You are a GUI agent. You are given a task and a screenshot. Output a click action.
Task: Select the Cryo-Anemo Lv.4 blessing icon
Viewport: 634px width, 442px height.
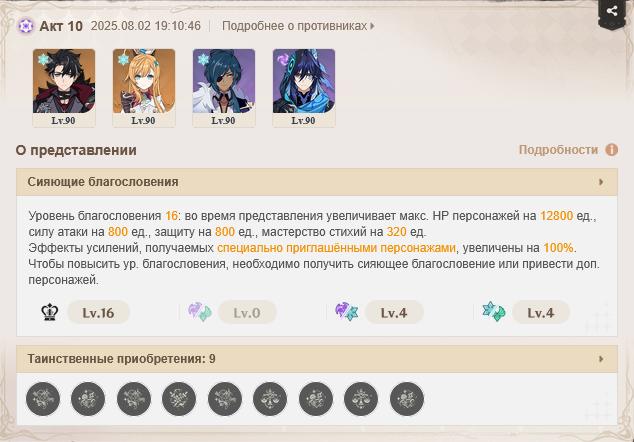click(x=494, y=312)
